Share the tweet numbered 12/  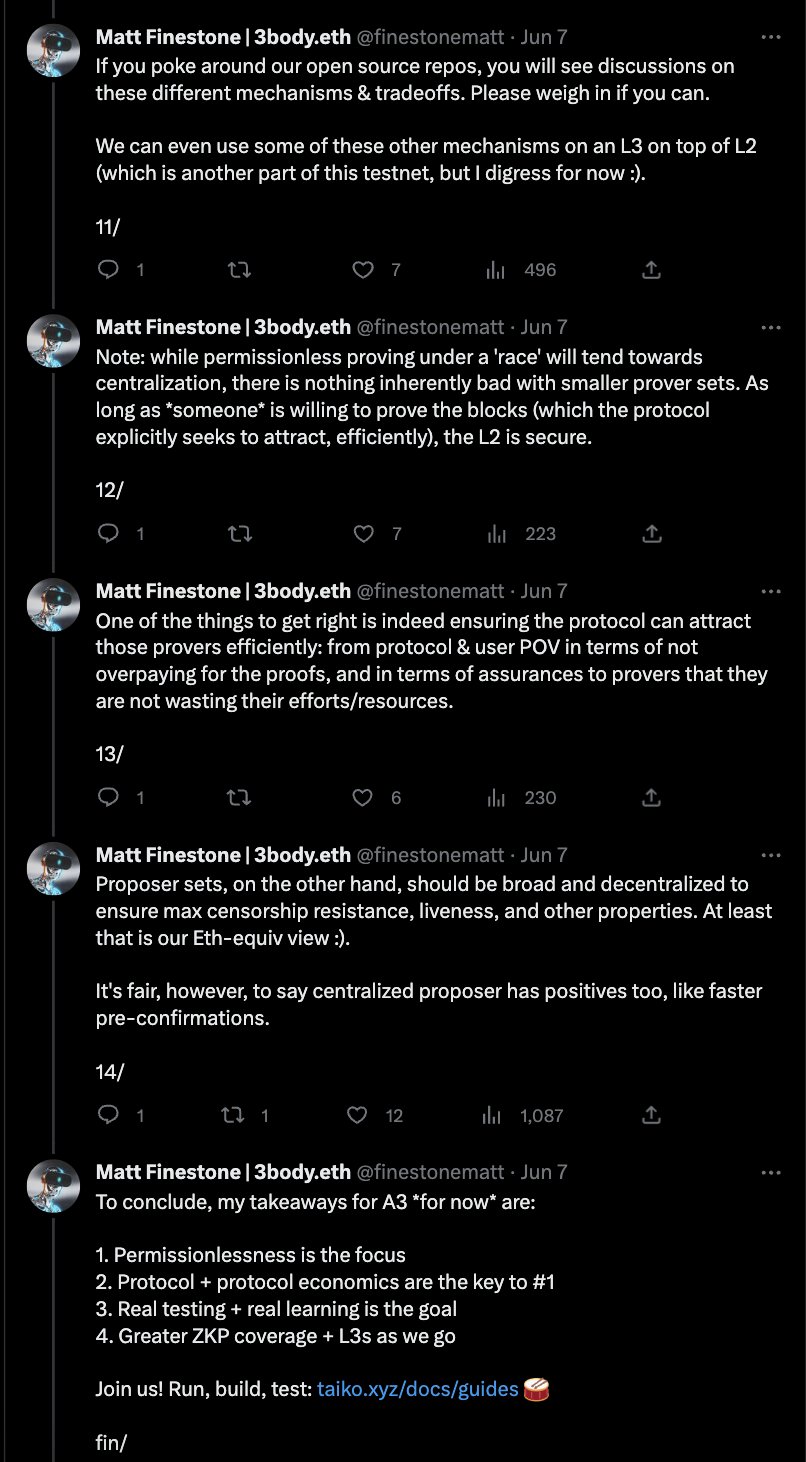651,534
